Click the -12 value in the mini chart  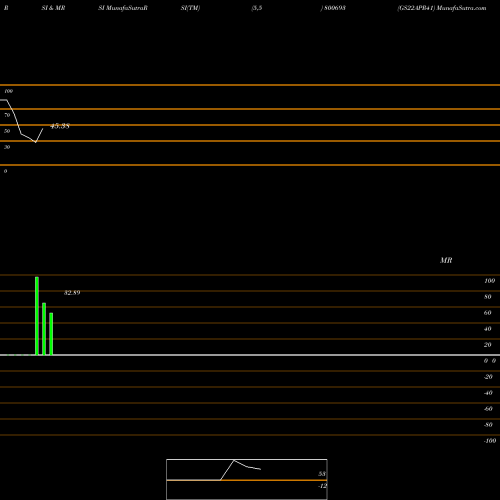pyautogui.click(x=322, y=486)
